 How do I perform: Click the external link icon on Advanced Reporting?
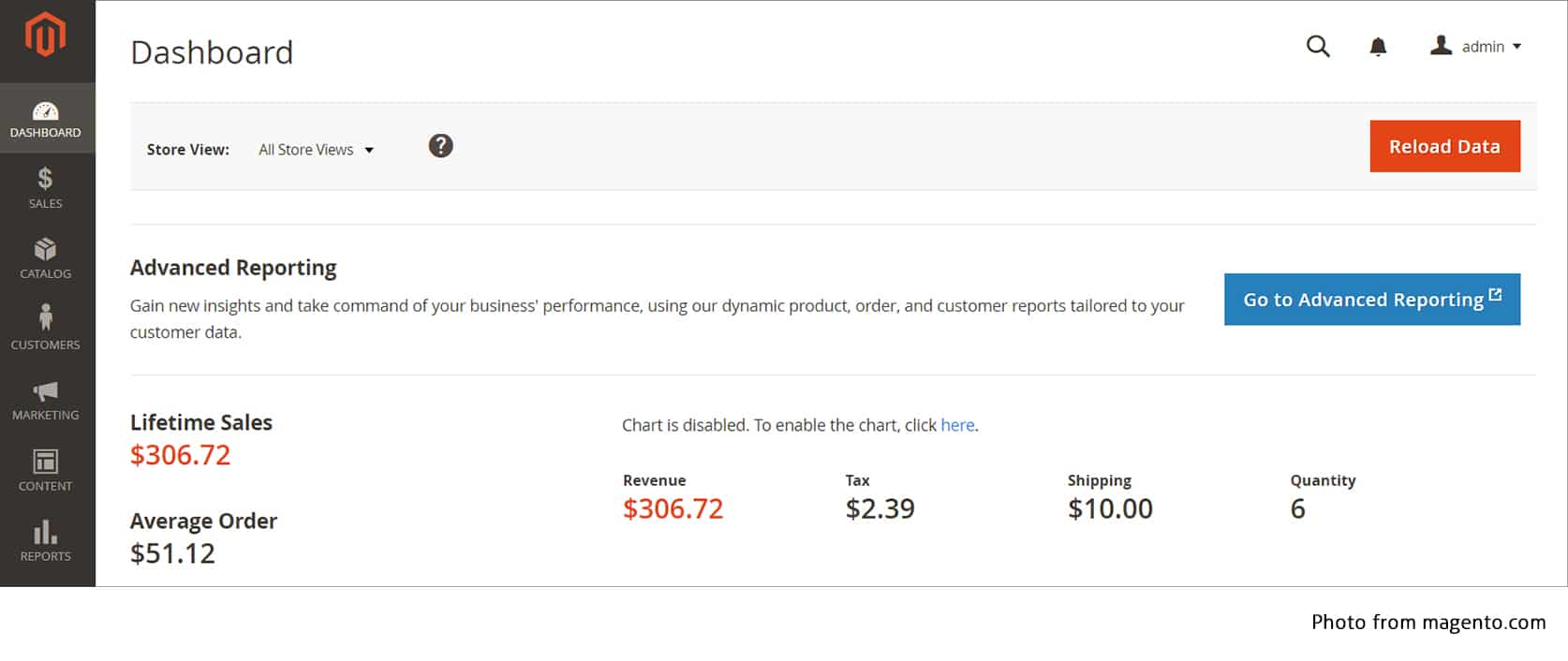(1495, 295)
